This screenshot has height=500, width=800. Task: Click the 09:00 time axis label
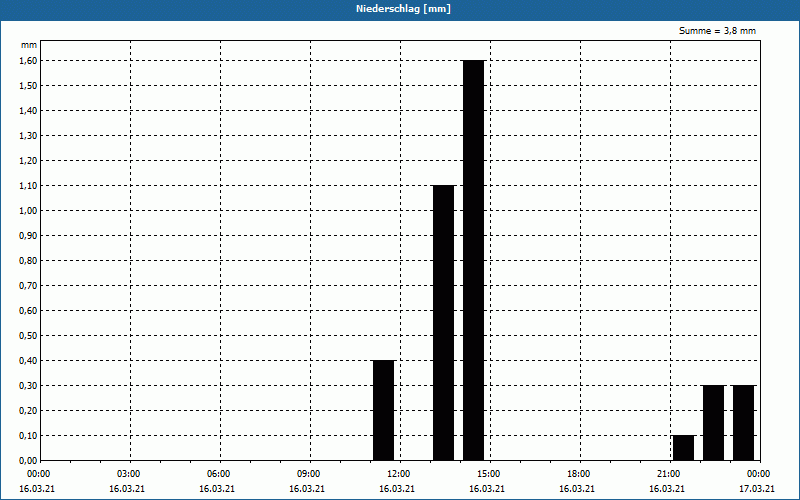[310, 474]
